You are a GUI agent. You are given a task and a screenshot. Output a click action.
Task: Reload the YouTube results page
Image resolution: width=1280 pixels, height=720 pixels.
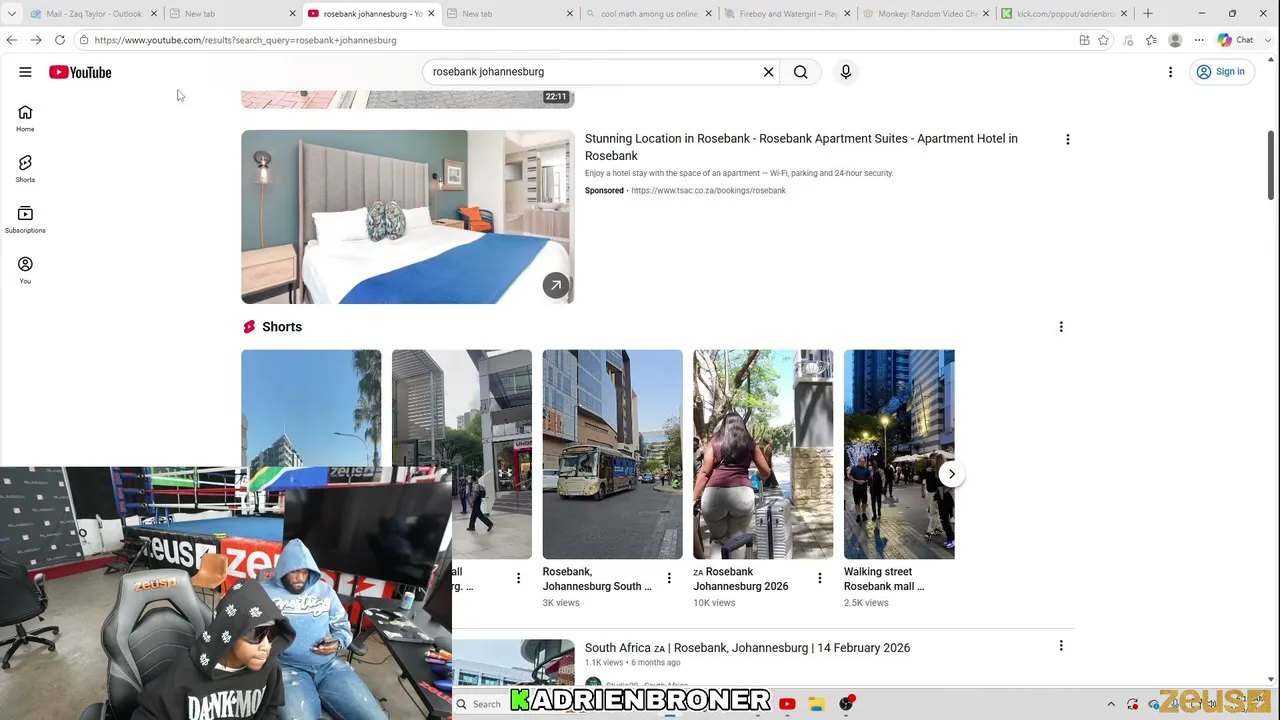point(60,40)
